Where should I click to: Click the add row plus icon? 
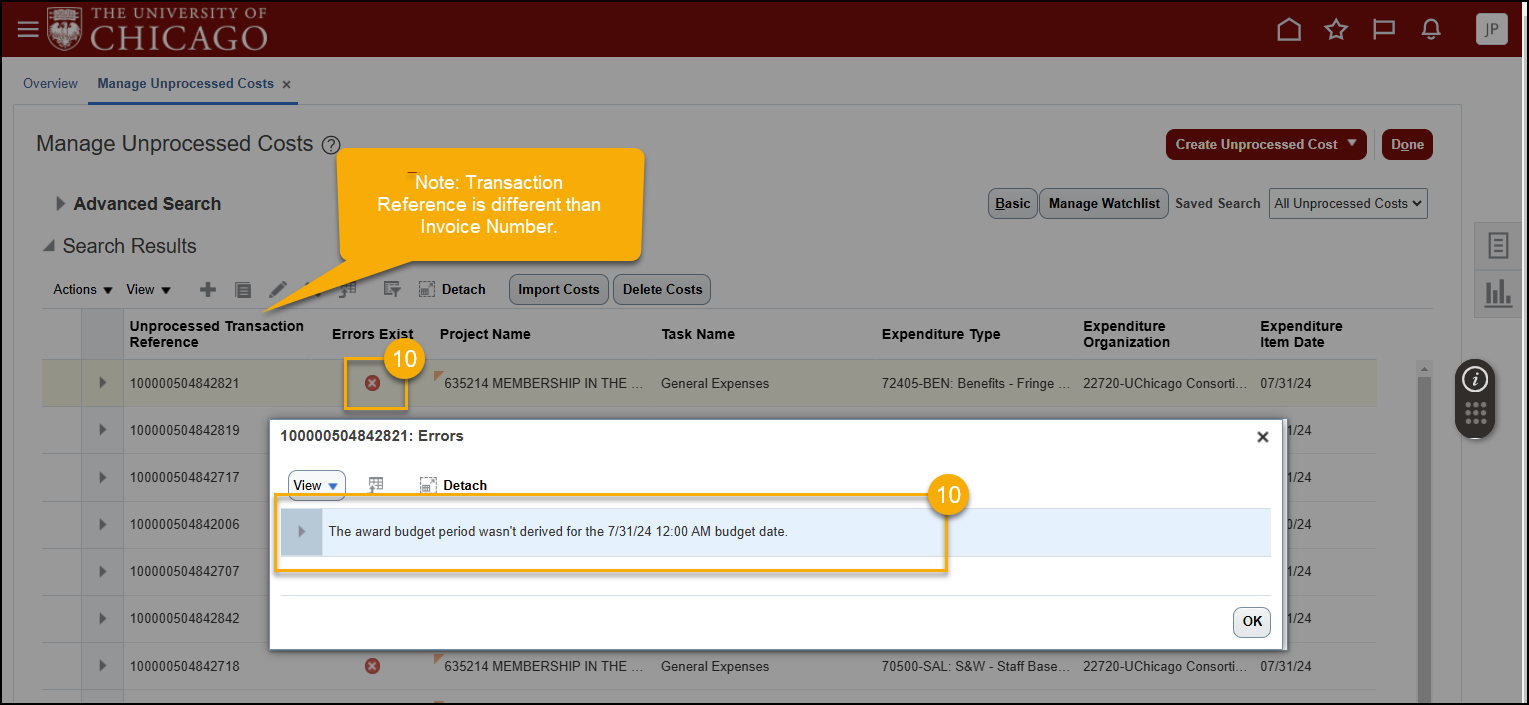point(207,289)
